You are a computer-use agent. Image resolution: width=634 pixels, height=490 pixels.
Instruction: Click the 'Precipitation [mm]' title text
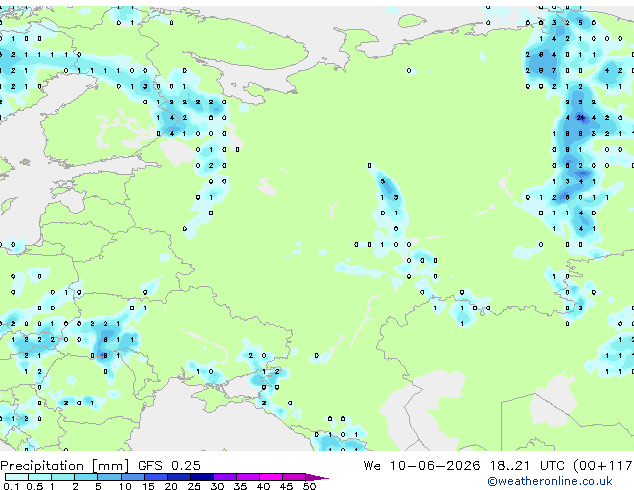pos(65,466)
